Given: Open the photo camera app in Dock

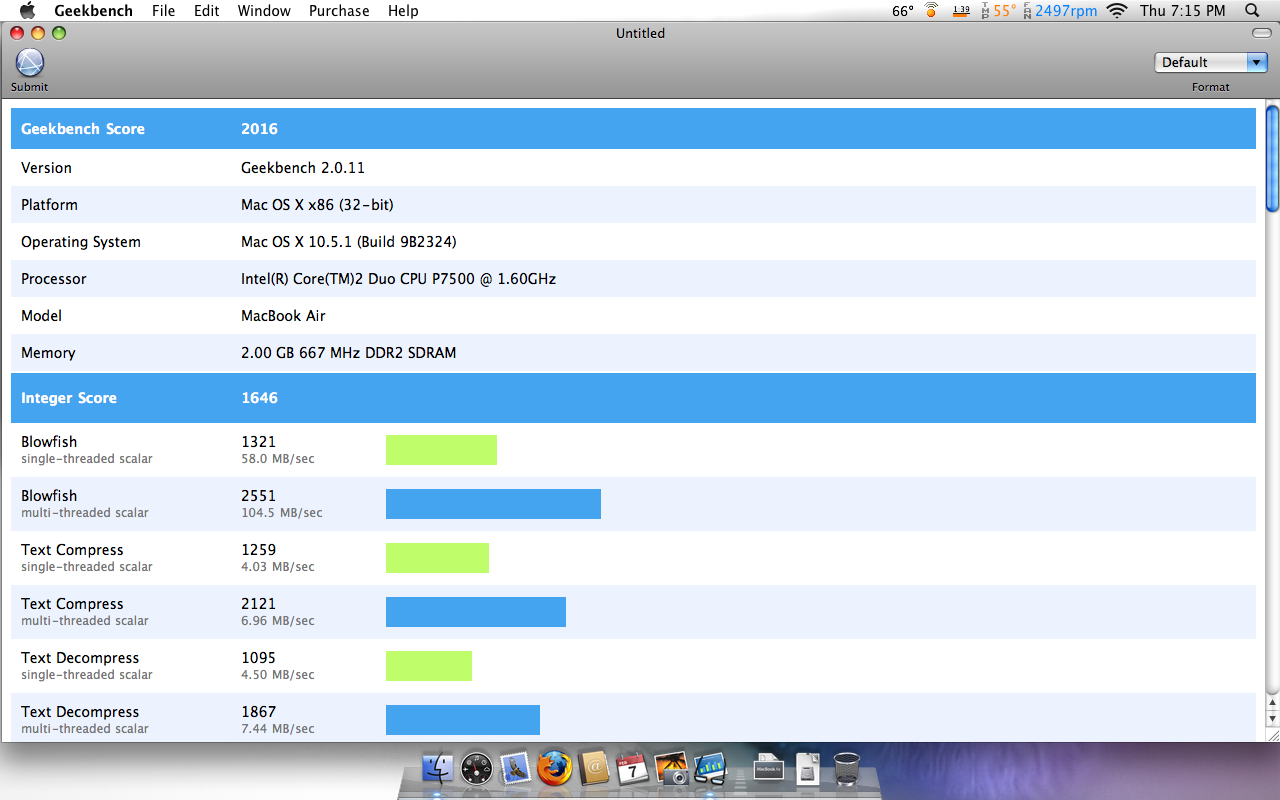Looking at the screenshot, I should coord(670,768).
